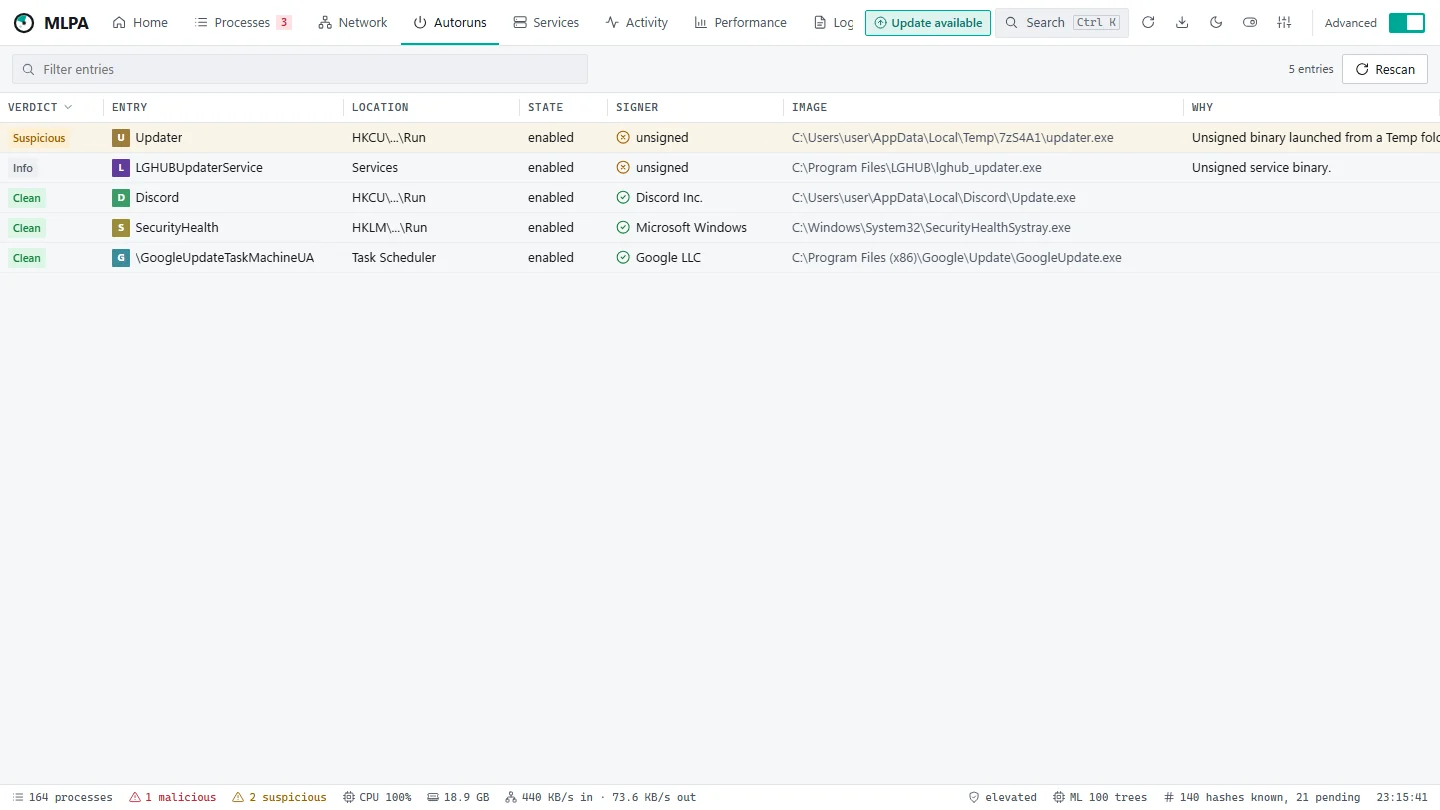Click the Info verdict badge
The width and height of the screenshot is (1440, 810).
(x=23, y=168)
